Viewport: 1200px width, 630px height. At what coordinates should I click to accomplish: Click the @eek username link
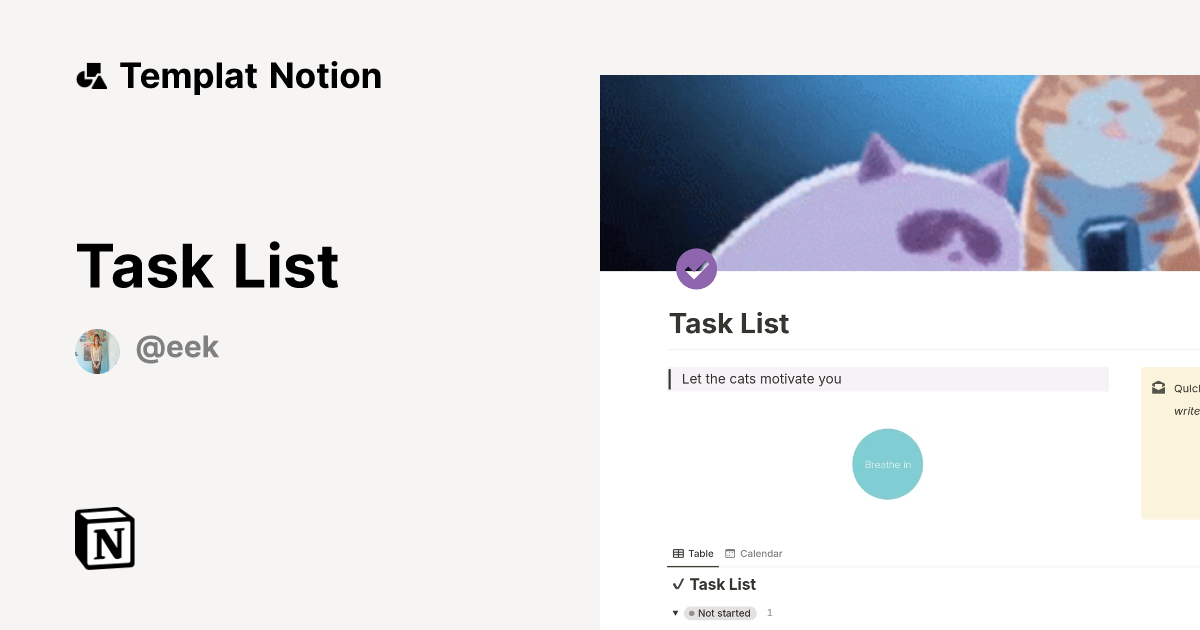click(178, 347)
